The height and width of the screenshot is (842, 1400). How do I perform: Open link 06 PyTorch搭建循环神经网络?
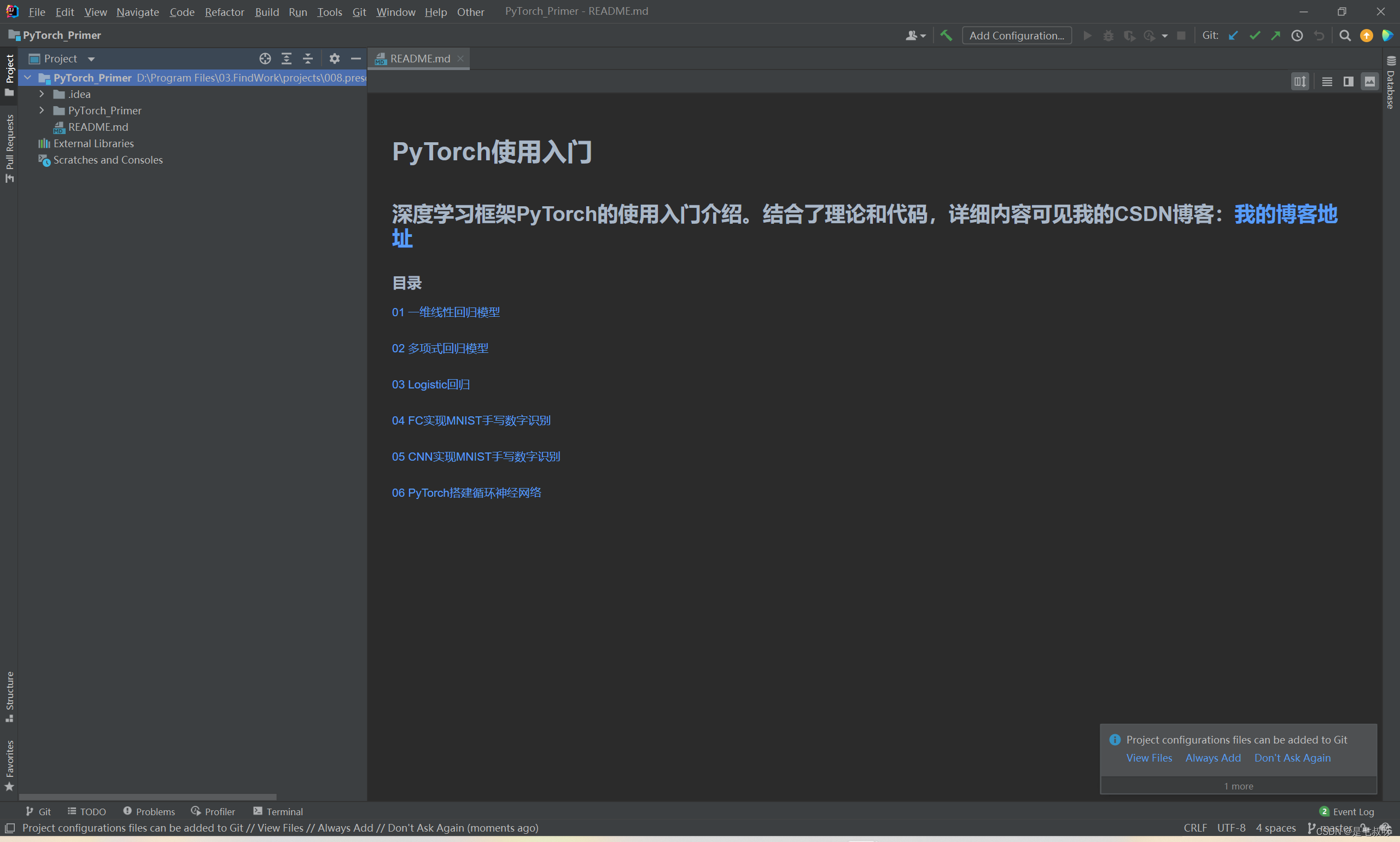pyautogui.click(x=466, y=492)
